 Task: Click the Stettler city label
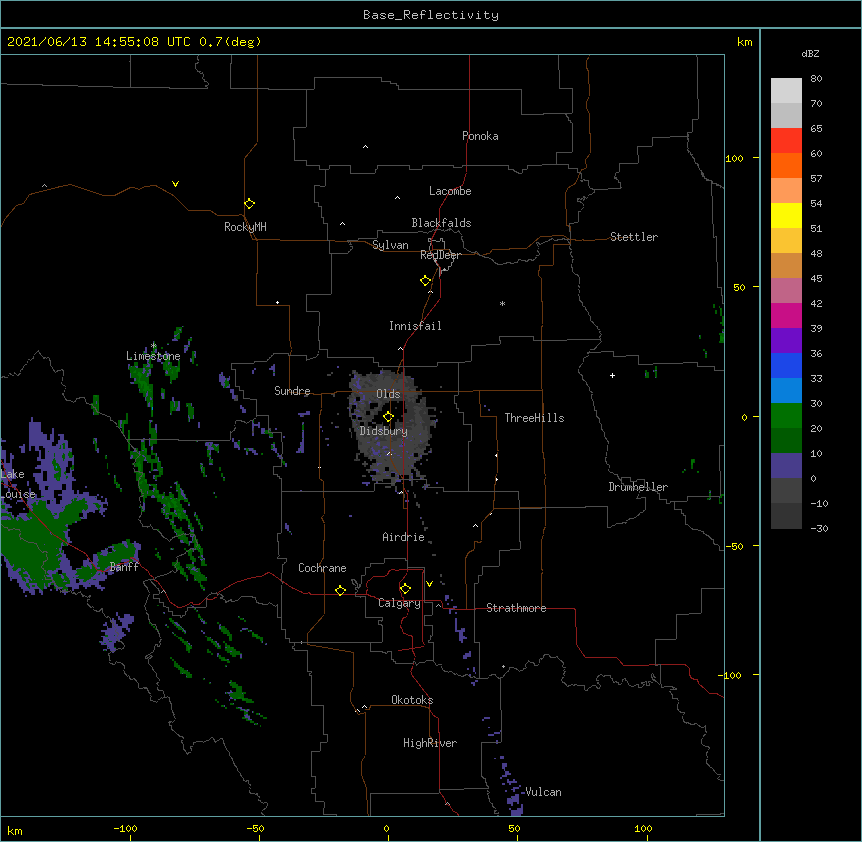(x=634, y=237)
